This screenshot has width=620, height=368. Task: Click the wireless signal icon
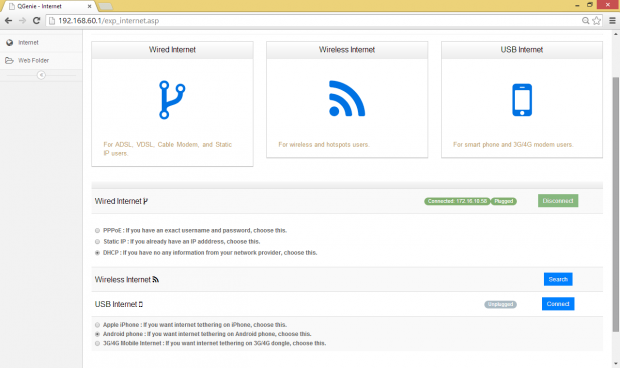coord(347,98)
